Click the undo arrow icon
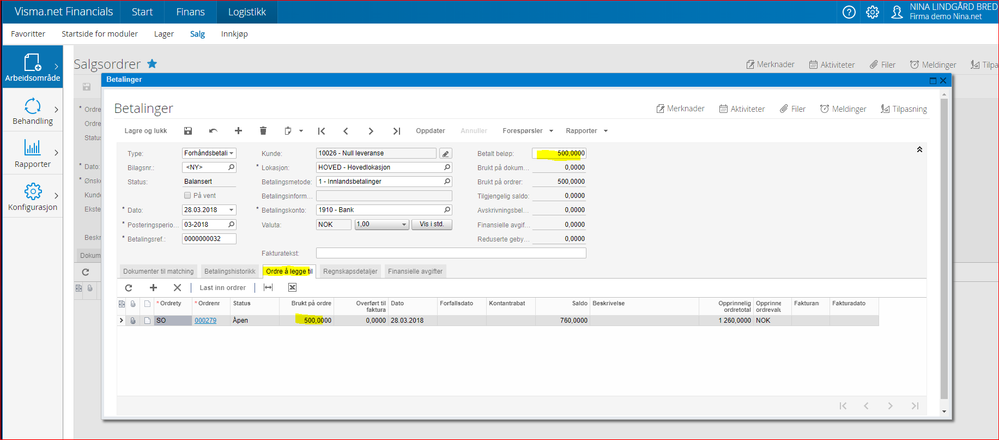999x440 pixels. click(213, 131)
